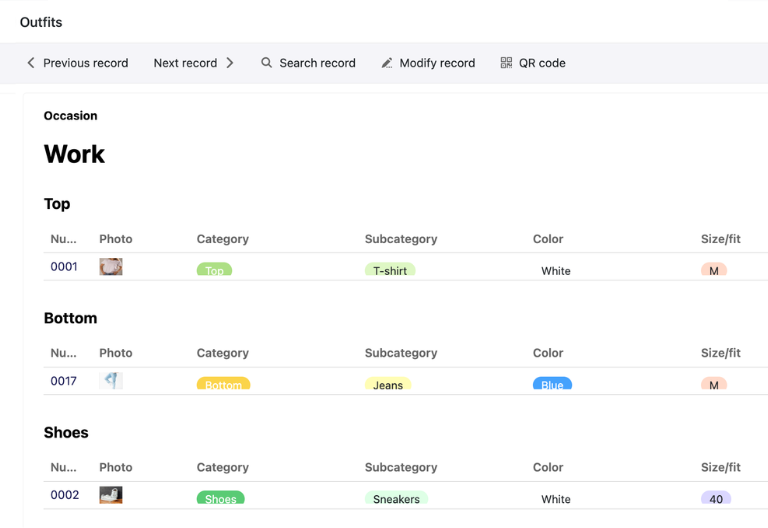Click the size 40 tag for shoes

pyautogui.click(x=716, y=498)
